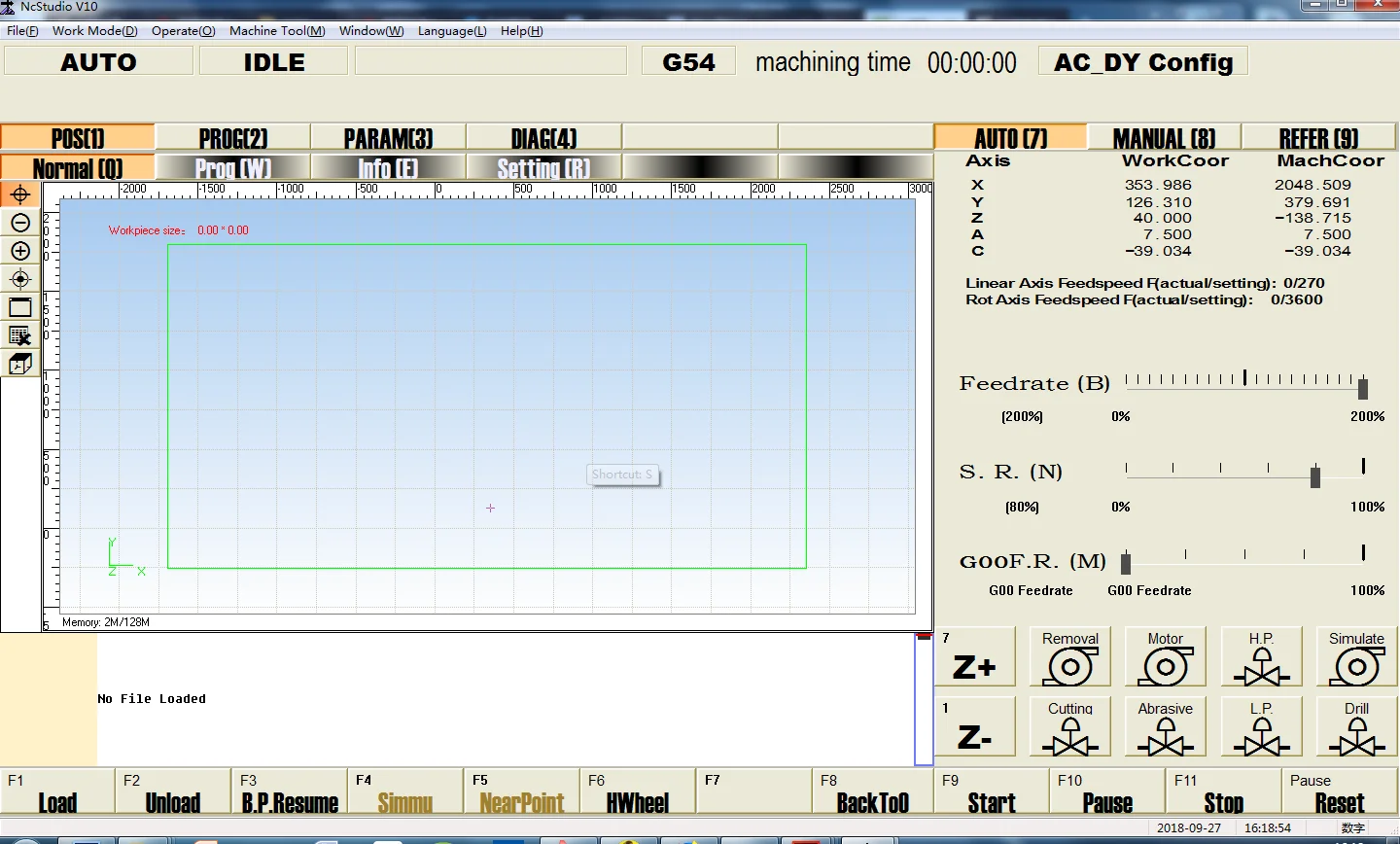Click the Feedrate (B) slider handle
The image size is (1400, 844).
pyautogui.click(x=1363, y=388)
